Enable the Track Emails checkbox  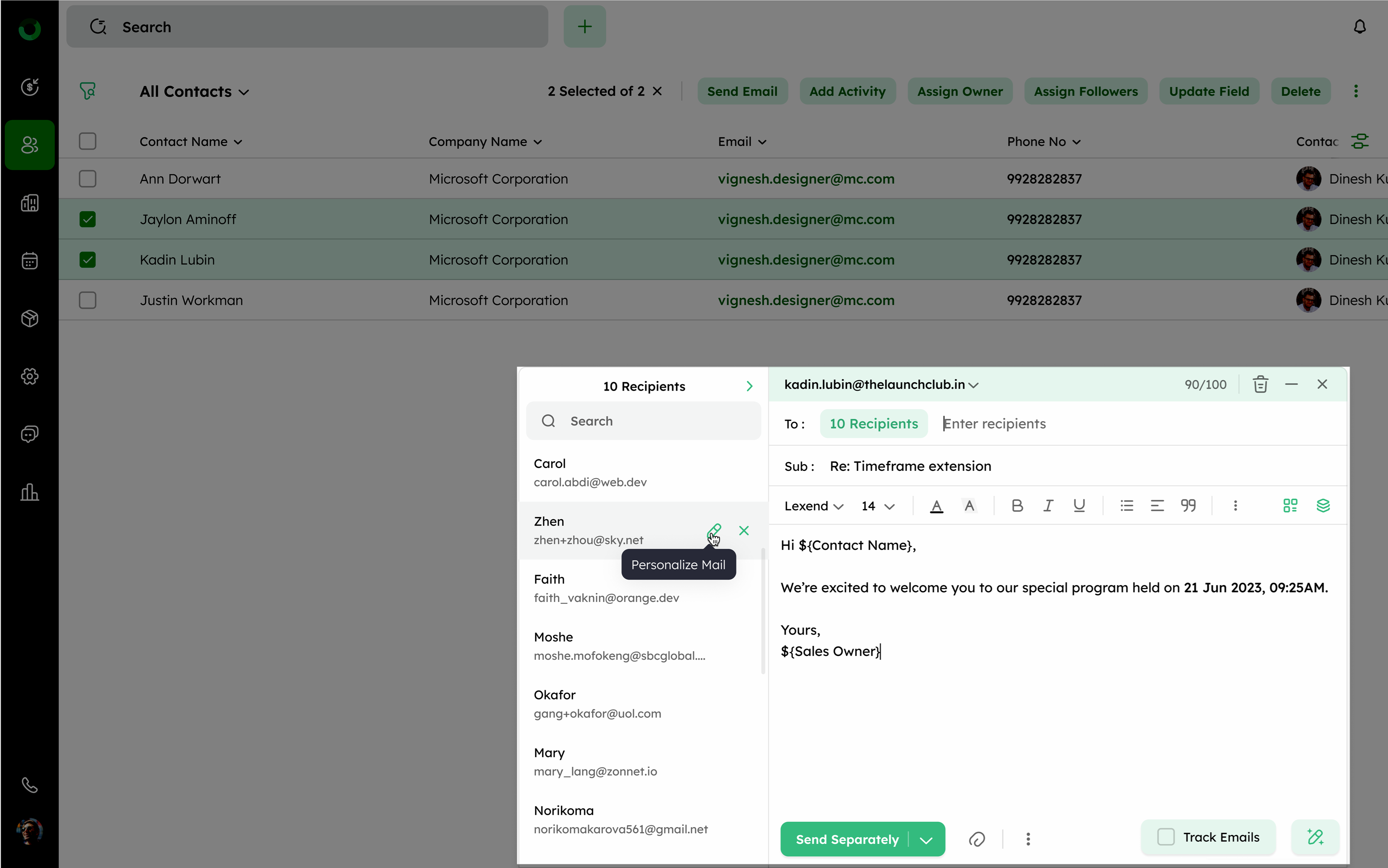(x=1166, y=837)
